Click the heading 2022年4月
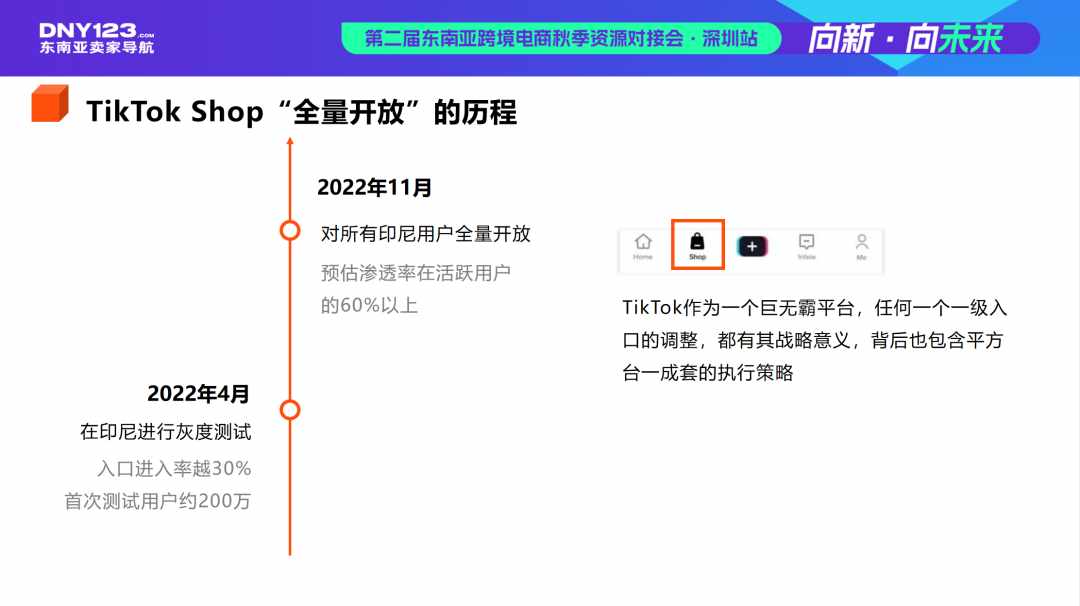Image resolution: width=1080 pixels, height=606 pixels. pos(198,394)
